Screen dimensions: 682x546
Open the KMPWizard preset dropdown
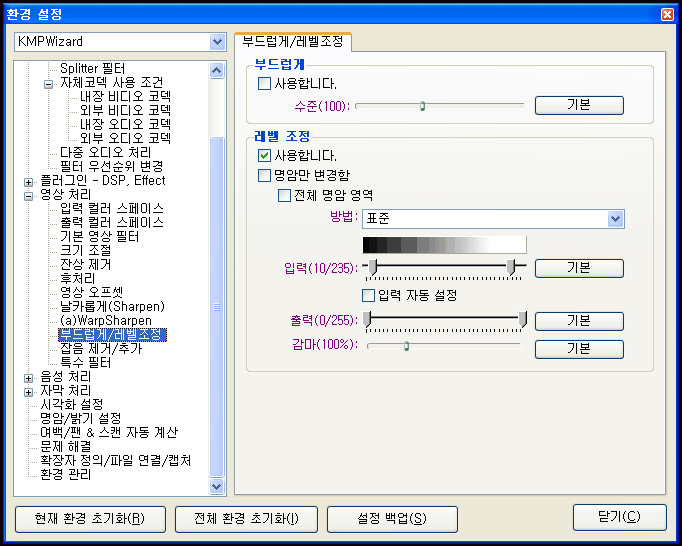click(217, 42)
